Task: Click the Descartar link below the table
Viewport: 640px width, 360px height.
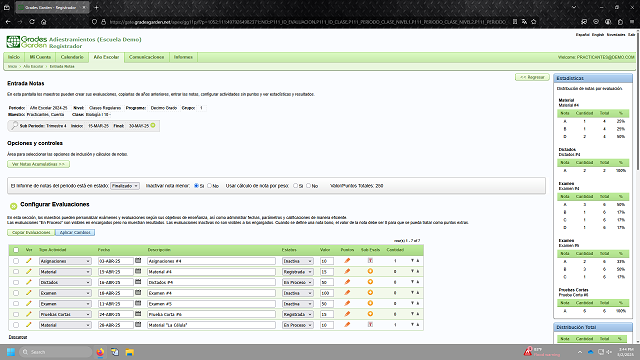Action: [x=18, y=337]
